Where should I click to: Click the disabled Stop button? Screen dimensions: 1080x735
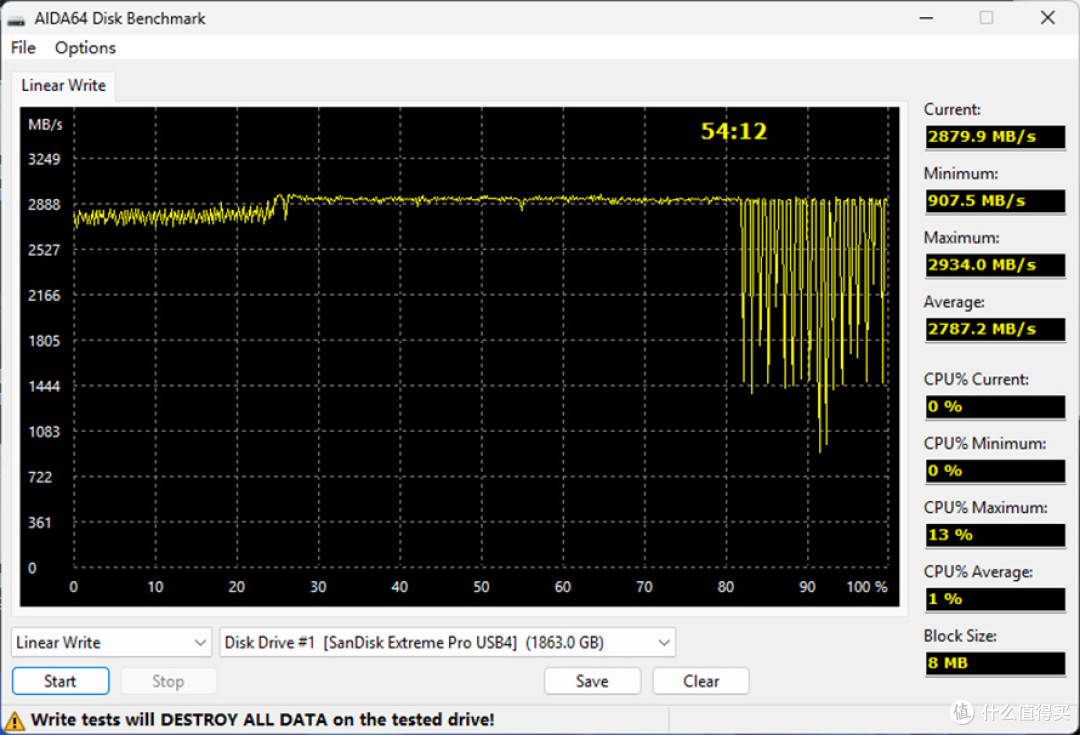click(x=168, y=681)
